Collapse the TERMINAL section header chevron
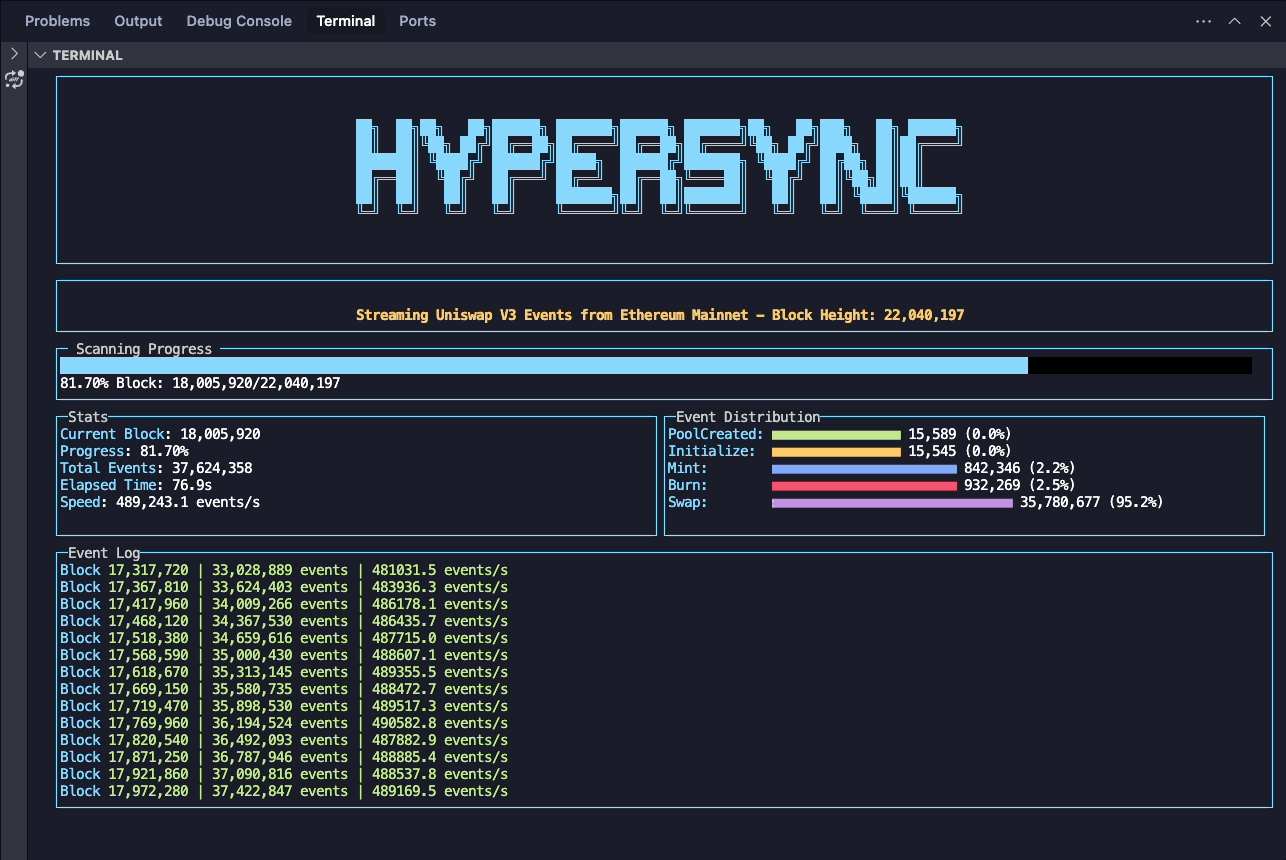 (x=40, y=55)
